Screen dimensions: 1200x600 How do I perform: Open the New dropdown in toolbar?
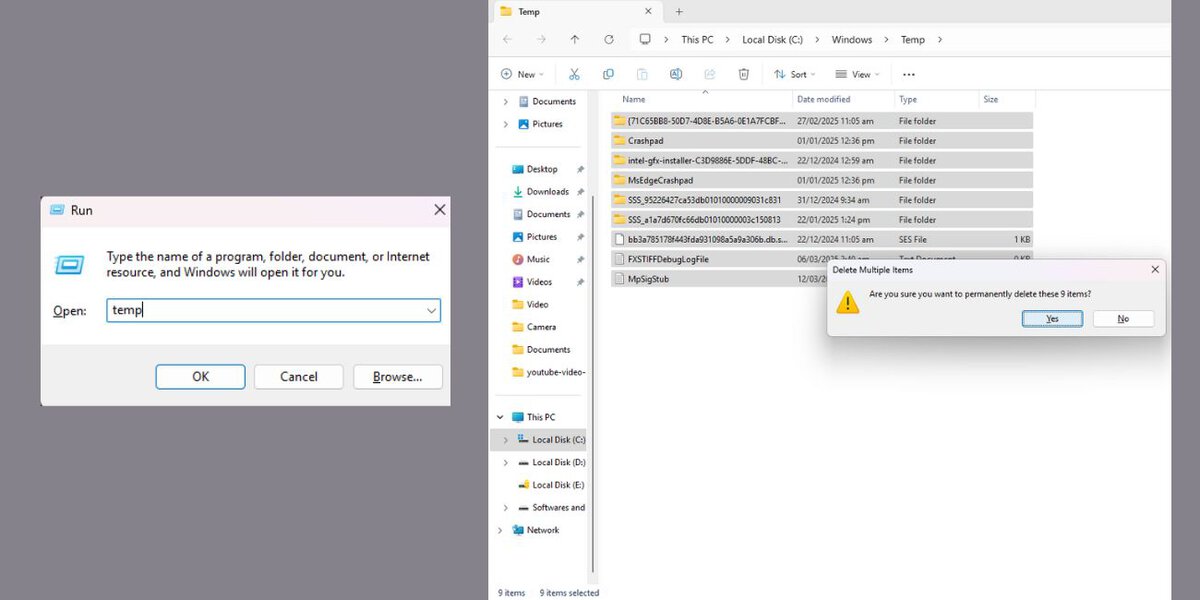(x=523, y=74)
